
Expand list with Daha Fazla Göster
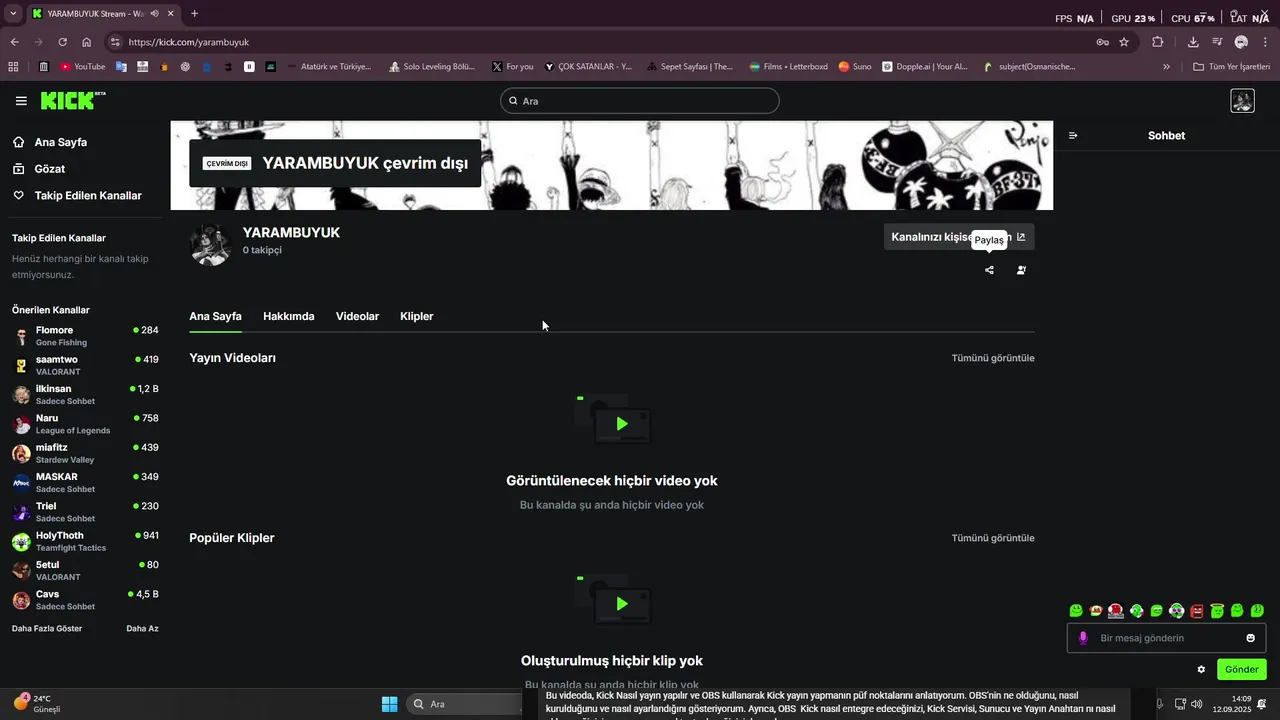click(x=47, y=629)
